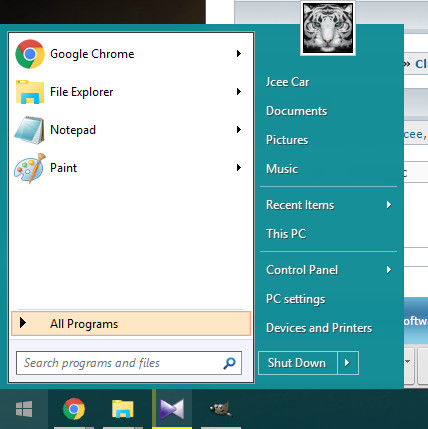Launch Paint from the start menu list
The height and width of the screenshot is (429, 428).
tap(130, 168)
